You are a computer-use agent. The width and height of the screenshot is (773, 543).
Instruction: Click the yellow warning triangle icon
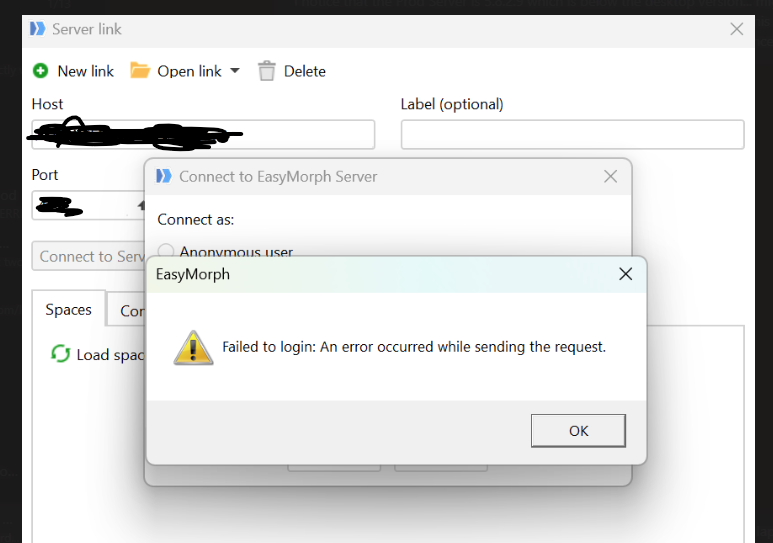tap(193, 348)
